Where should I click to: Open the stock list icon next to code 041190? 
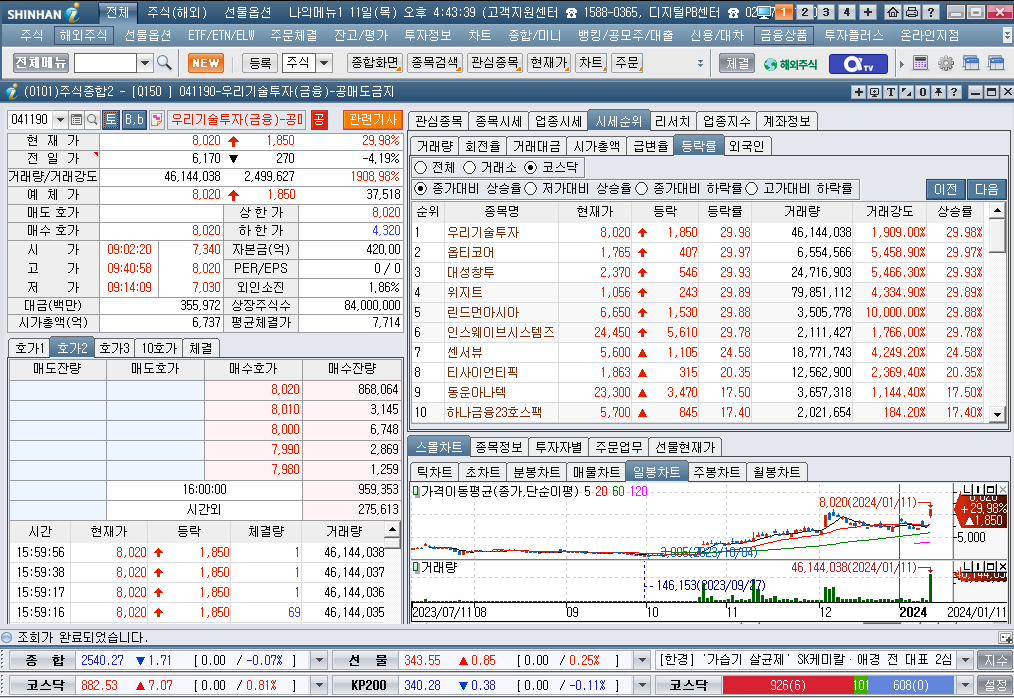76,120
